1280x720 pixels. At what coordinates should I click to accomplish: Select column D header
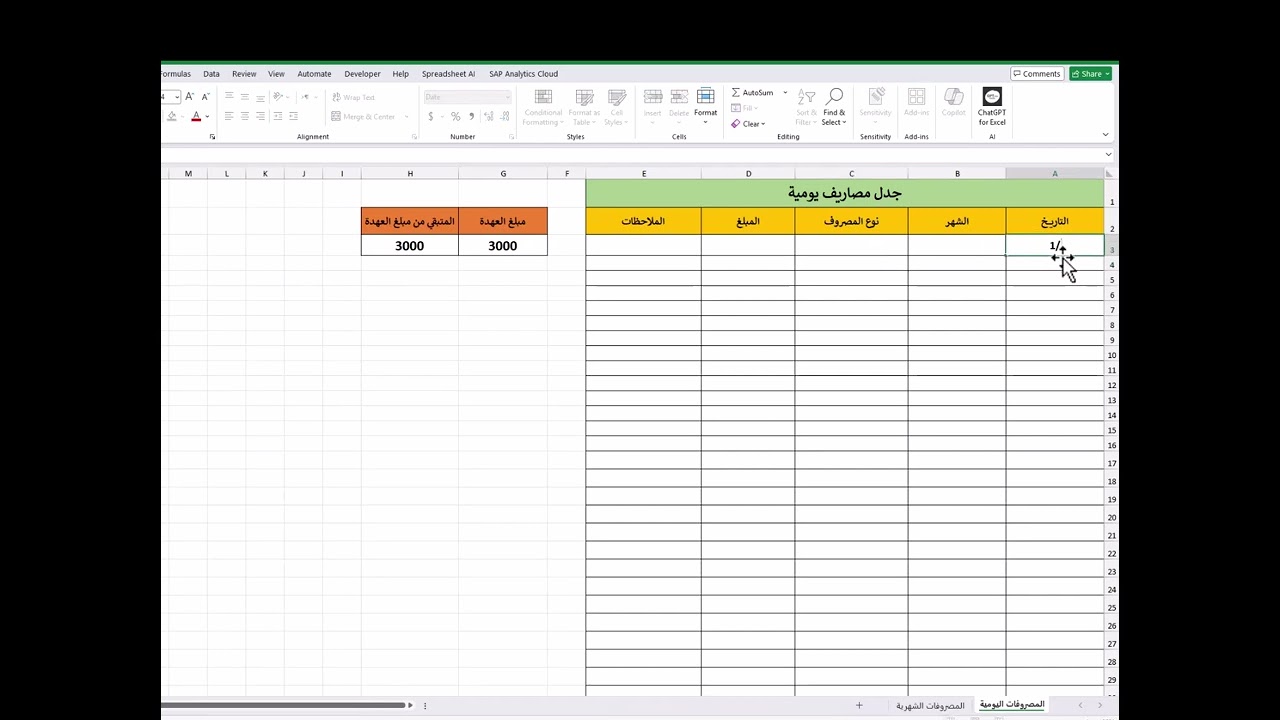[x=748, y=174]
